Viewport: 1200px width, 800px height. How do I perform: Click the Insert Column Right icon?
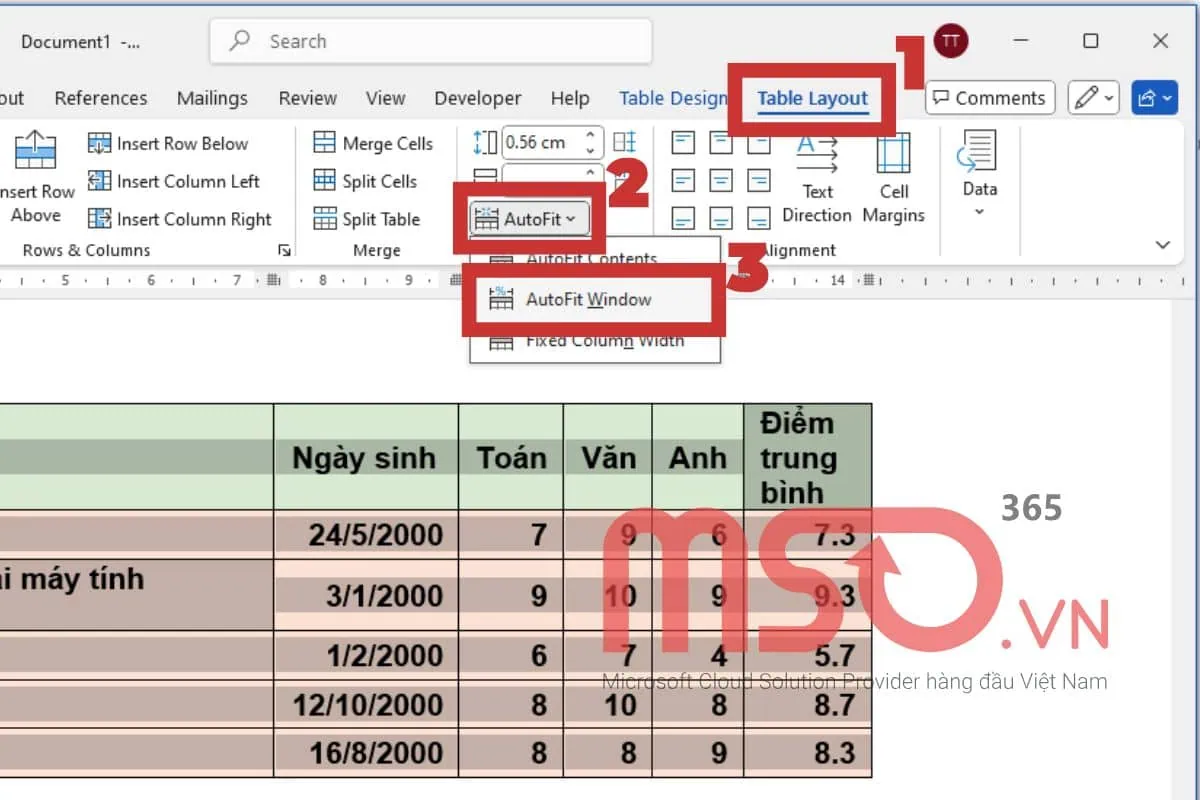(100, 219)
